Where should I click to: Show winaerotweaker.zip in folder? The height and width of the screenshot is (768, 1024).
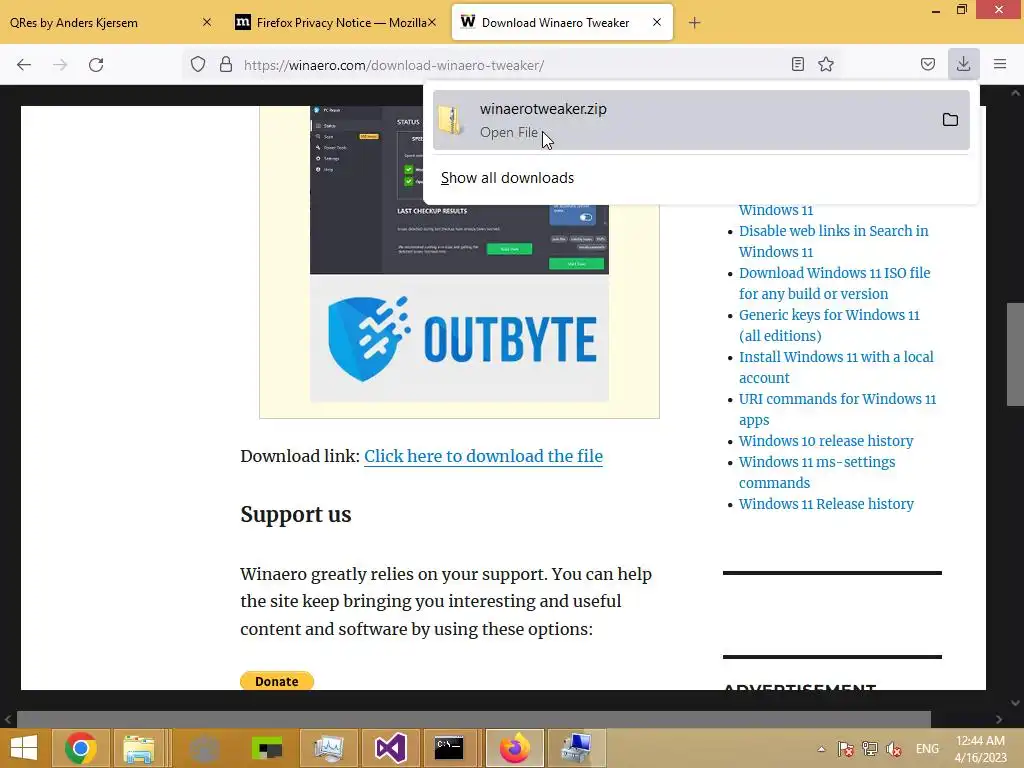click(x=950, y=120)
